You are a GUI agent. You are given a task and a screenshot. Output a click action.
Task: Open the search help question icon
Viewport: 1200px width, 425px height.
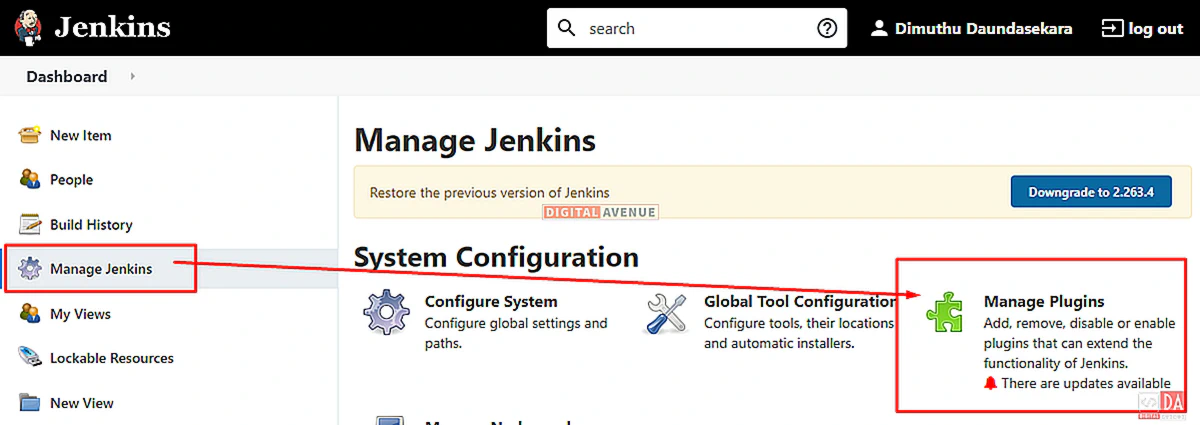827,28
